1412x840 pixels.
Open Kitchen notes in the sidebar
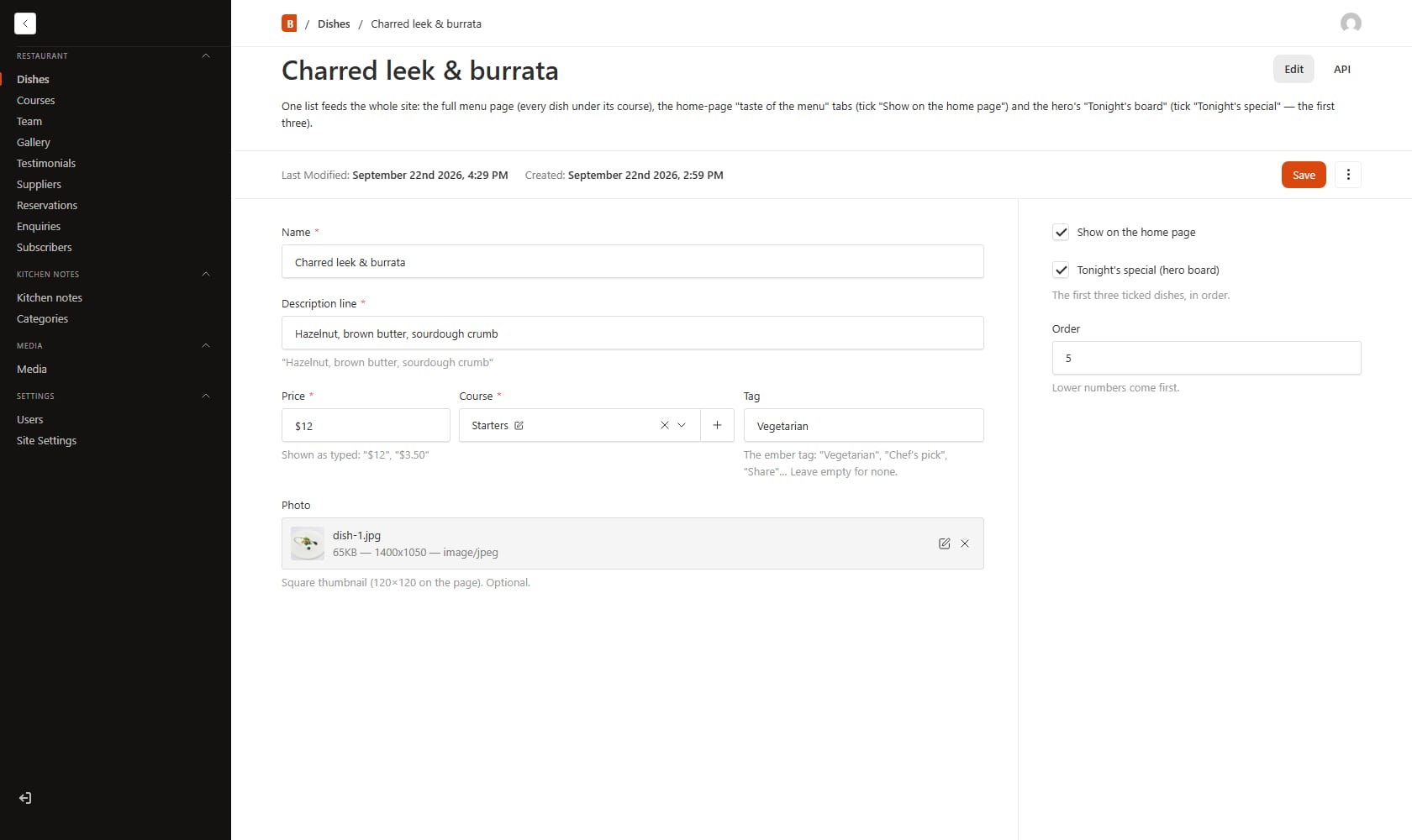coord(50,297)
